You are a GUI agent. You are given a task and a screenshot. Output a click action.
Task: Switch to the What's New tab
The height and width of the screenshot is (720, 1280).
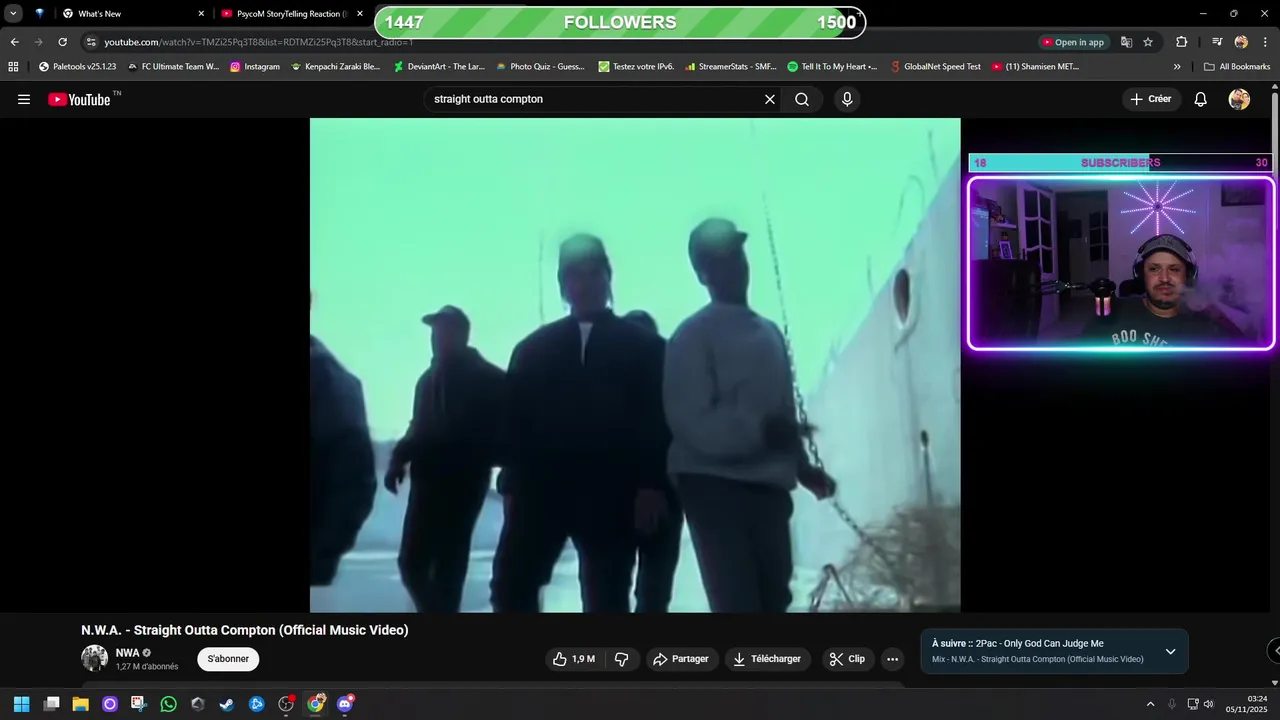130,14
